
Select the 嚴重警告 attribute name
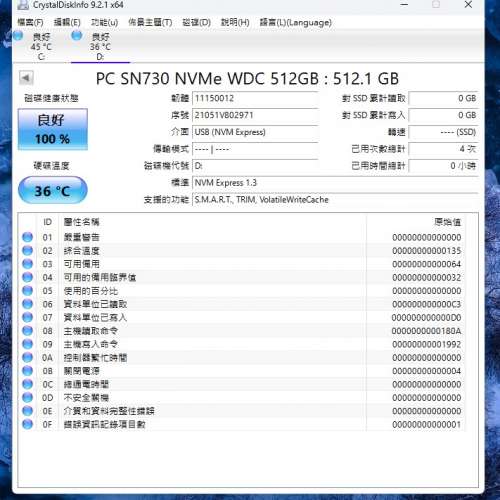(x=82, y=237)
